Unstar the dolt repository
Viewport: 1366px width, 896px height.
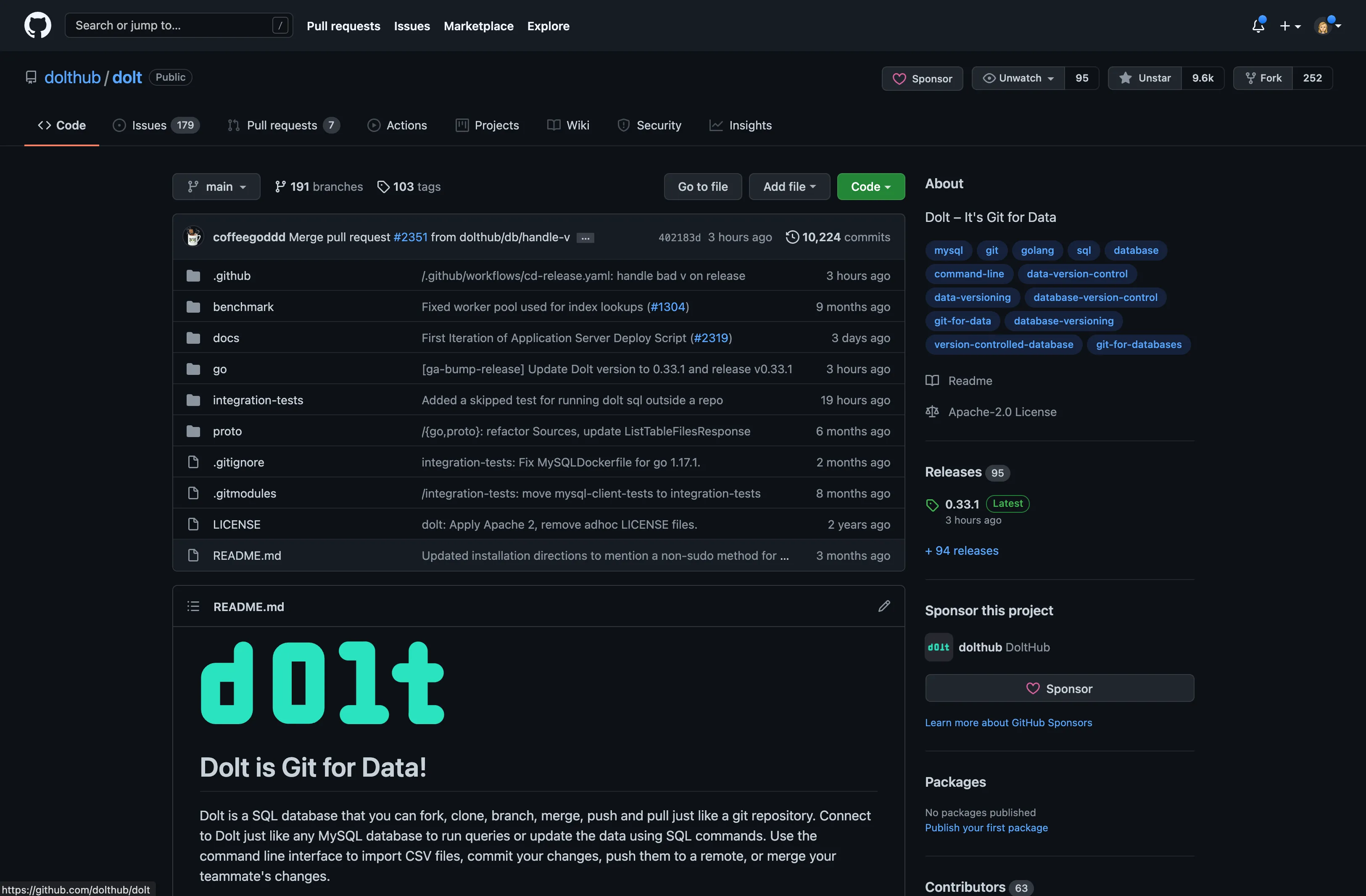(x=1144, y=78)
